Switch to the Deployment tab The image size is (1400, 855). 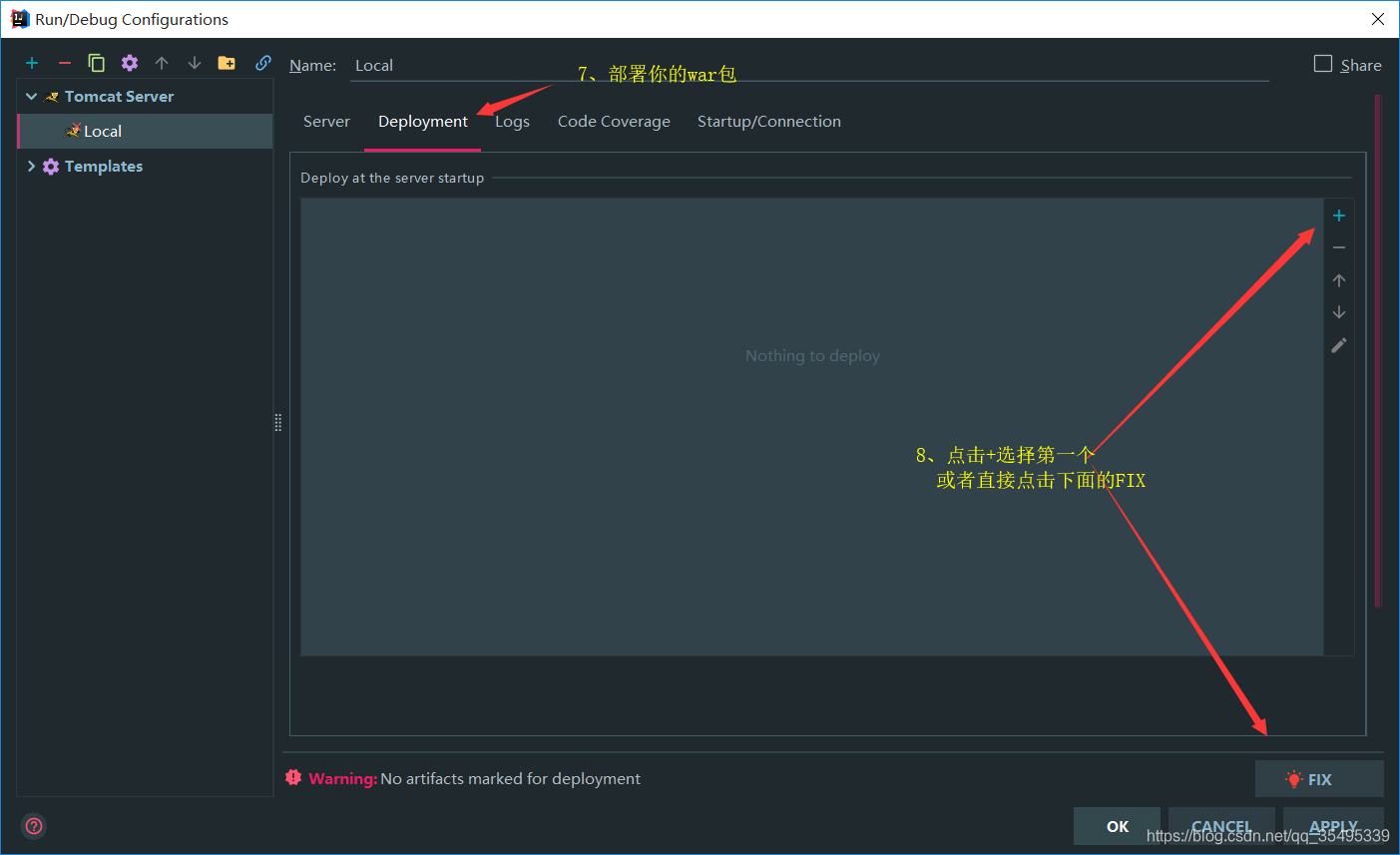[x=423, y=122]
